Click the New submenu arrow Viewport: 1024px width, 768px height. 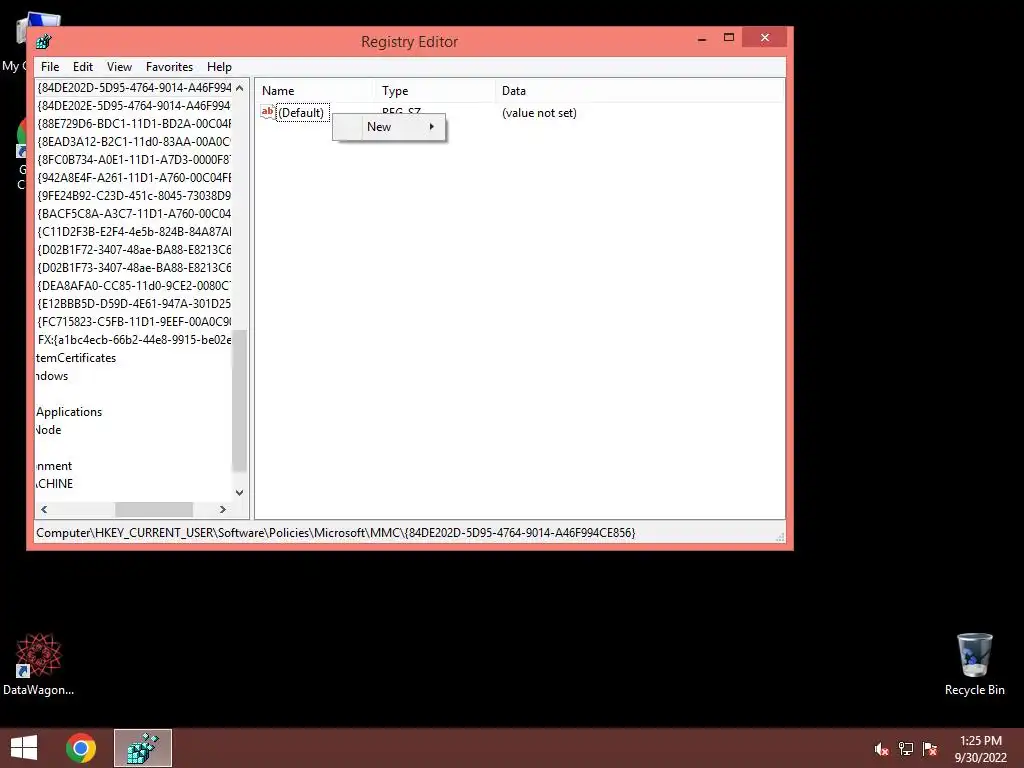tap(432, 127)
